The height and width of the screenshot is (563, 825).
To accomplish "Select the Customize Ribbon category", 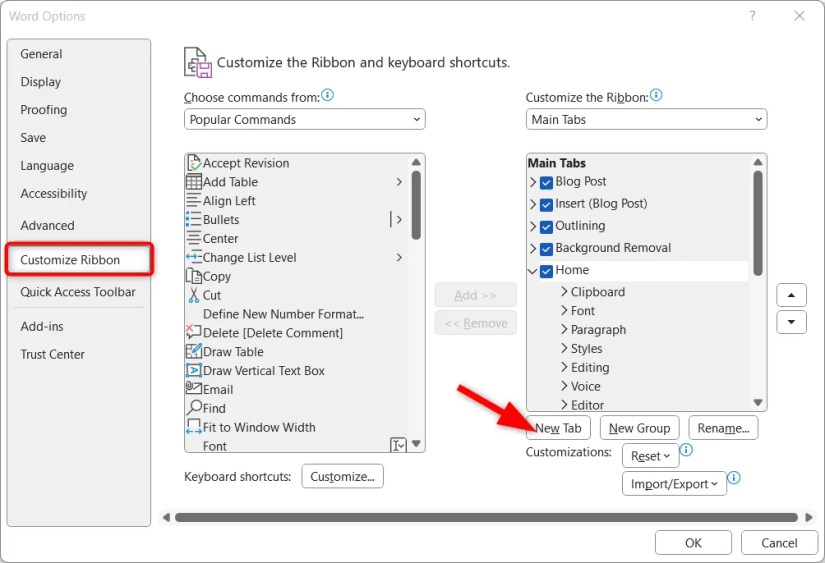I will pyautogui.click(x=79, y=259).
